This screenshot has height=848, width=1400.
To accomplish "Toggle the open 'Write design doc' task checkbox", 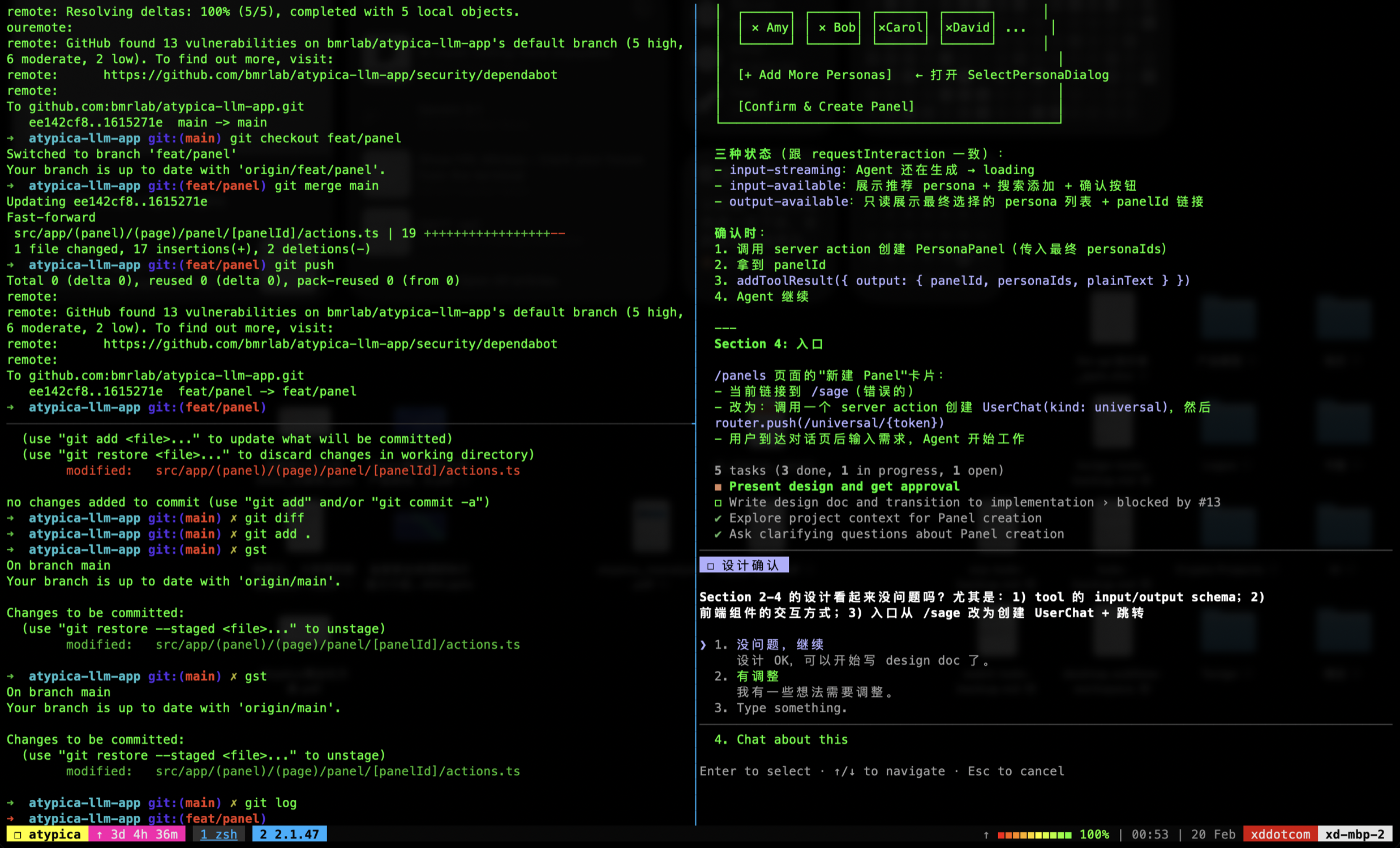I will click(x=718, y=503).
